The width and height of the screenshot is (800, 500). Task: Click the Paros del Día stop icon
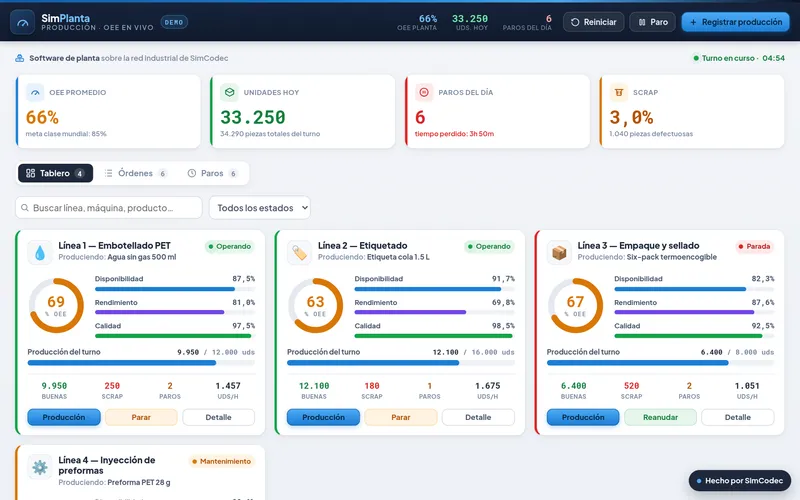pyautogui.click(x=424, y=92)
